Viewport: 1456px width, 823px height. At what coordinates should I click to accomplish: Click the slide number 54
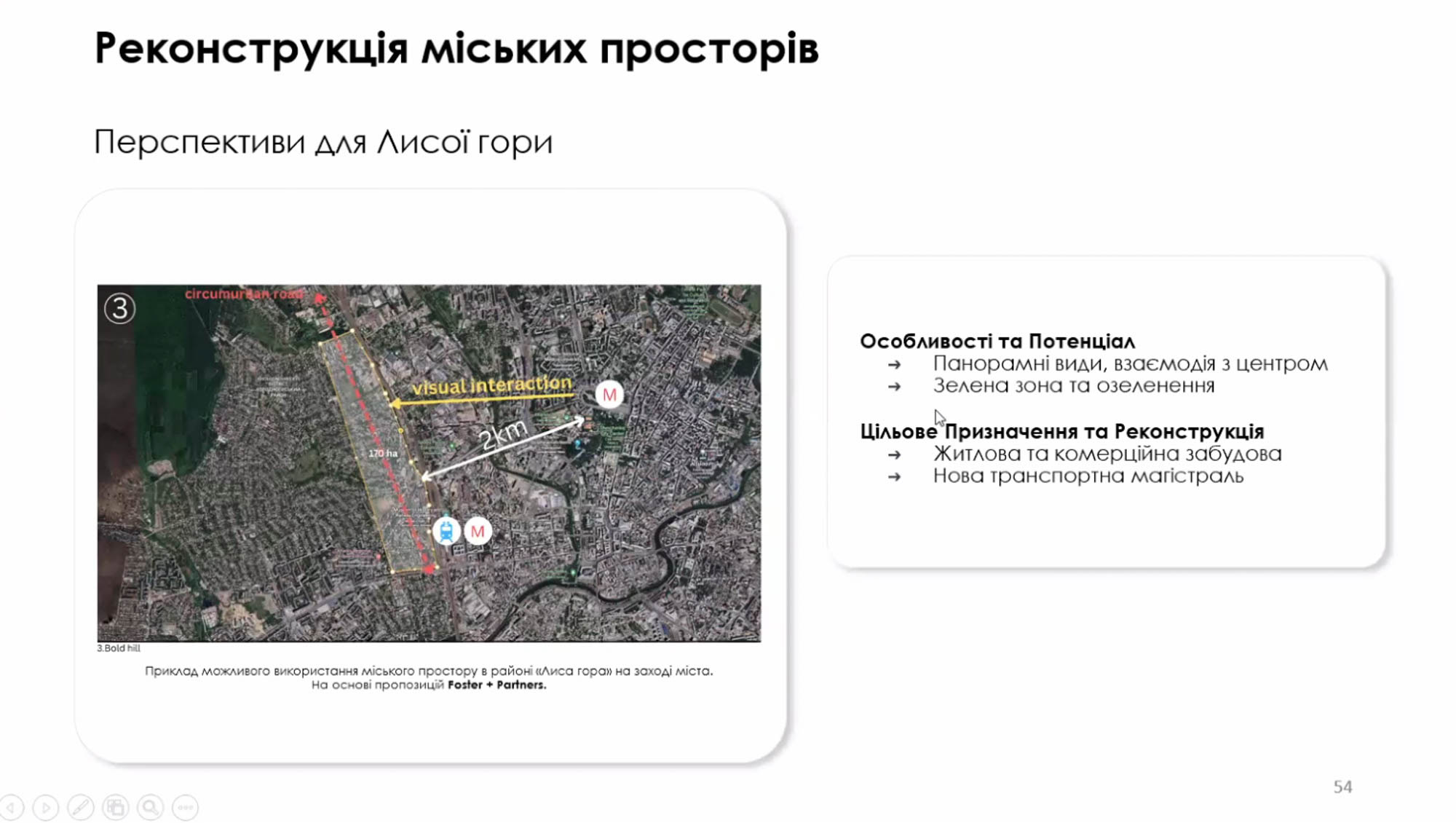point(1342,787)
